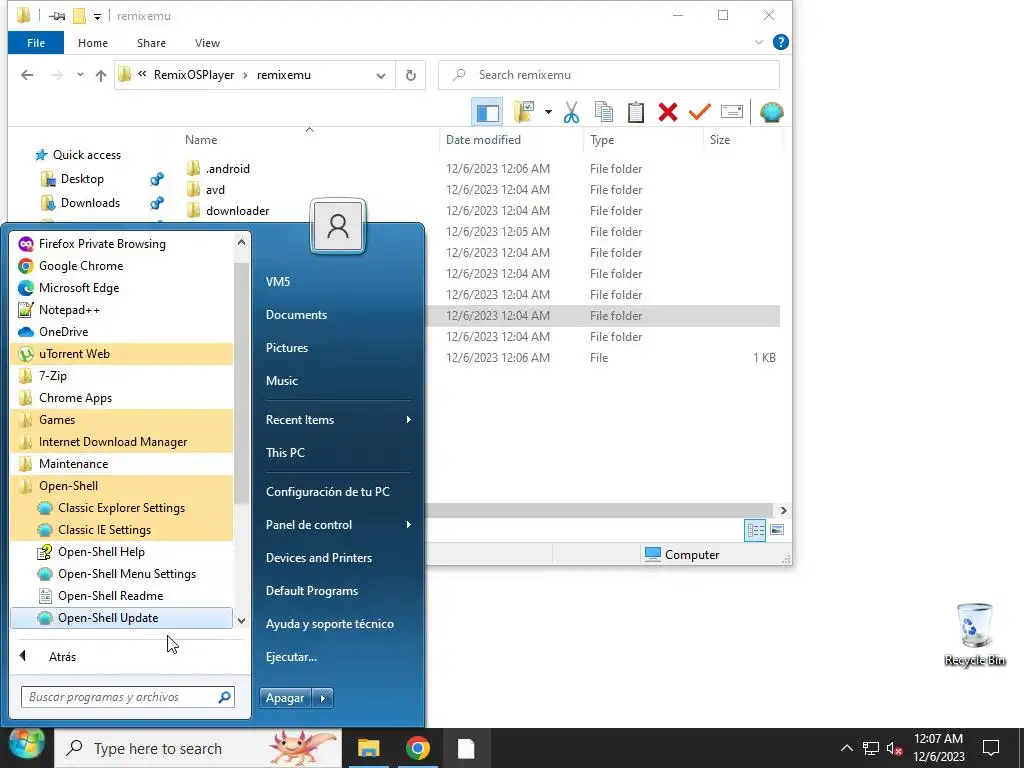Sort files by Type column header
This screenshot has height=768, width=1024.
601,140
